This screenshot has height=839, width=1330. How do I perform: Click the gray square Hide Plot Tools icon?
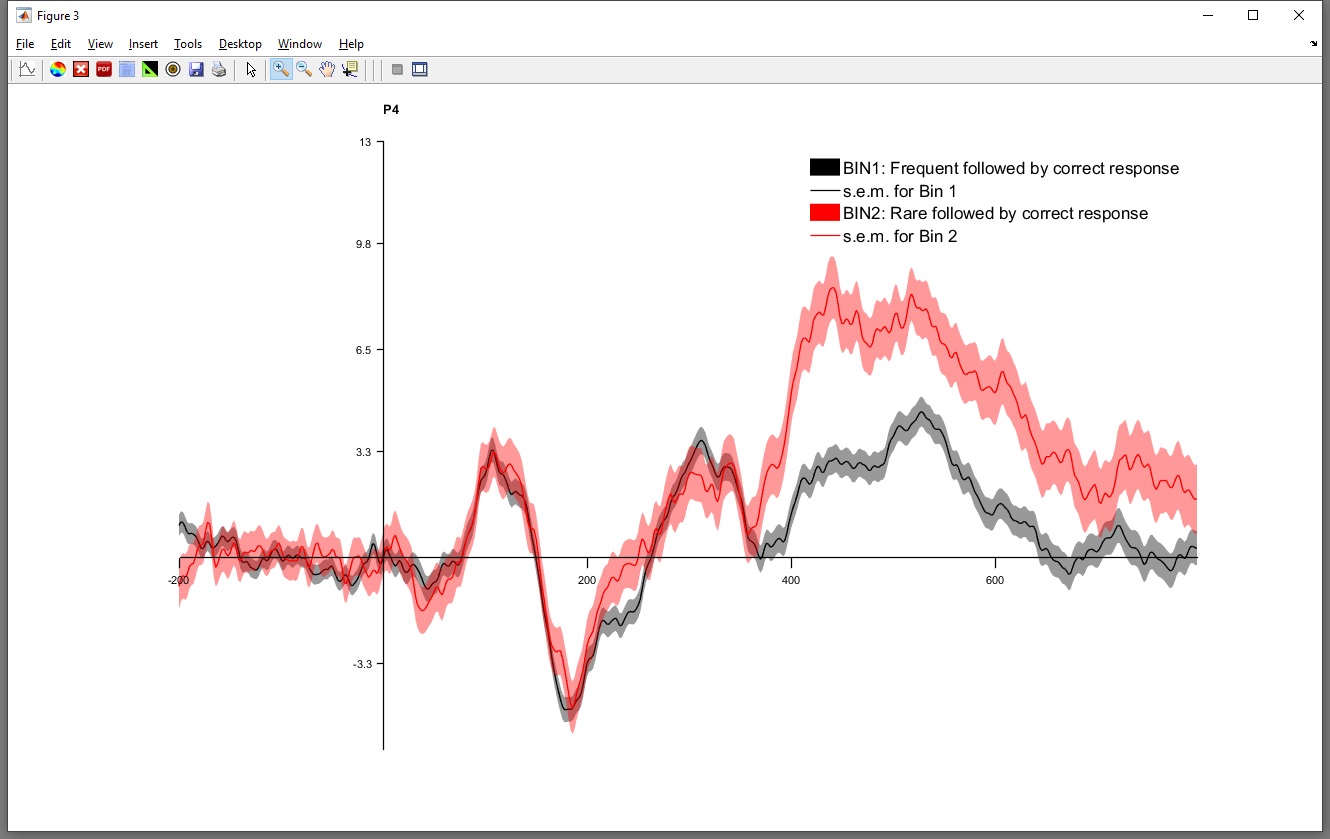[x=397, y=69]
